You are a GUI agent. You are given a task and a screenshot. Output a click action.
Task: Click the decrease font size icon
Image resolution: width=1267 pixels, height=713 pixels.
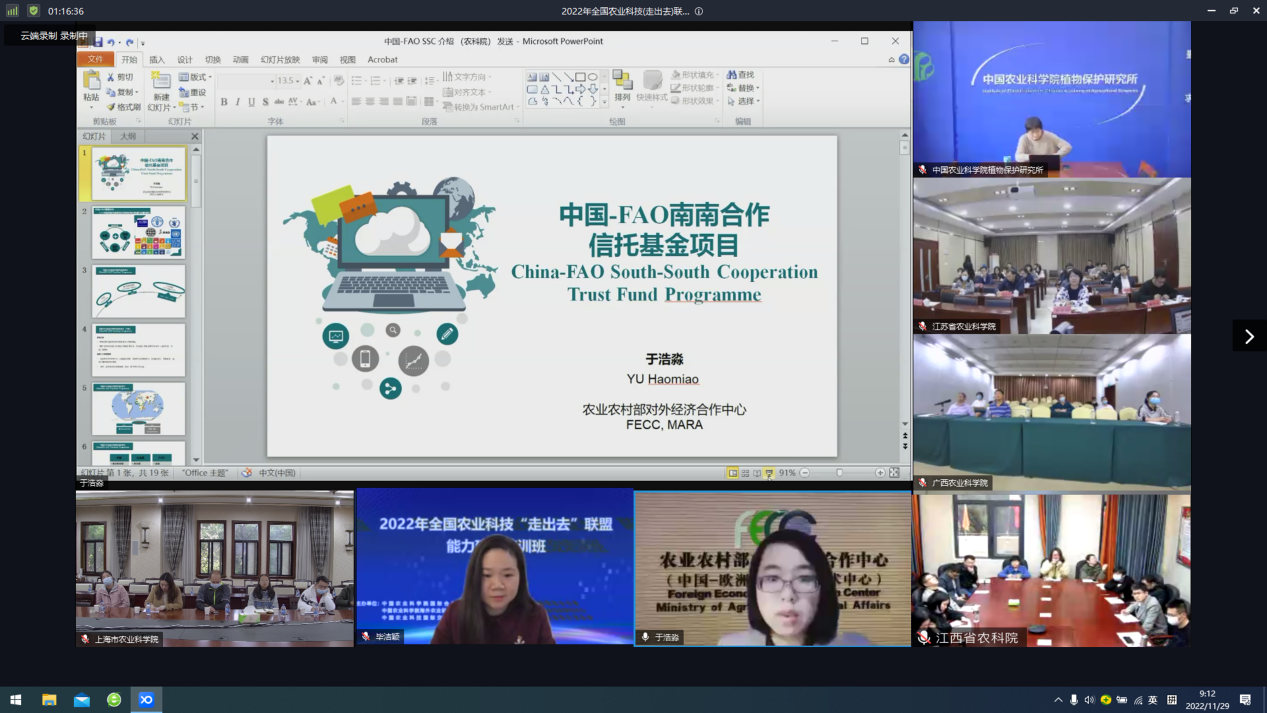click(x=322, y=81)
